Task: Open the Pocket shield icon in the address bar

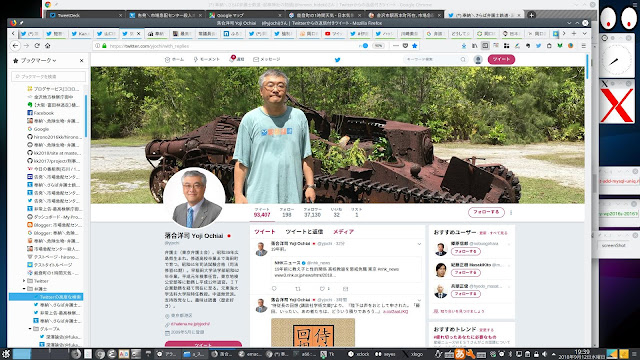Action: pos(405,46)
